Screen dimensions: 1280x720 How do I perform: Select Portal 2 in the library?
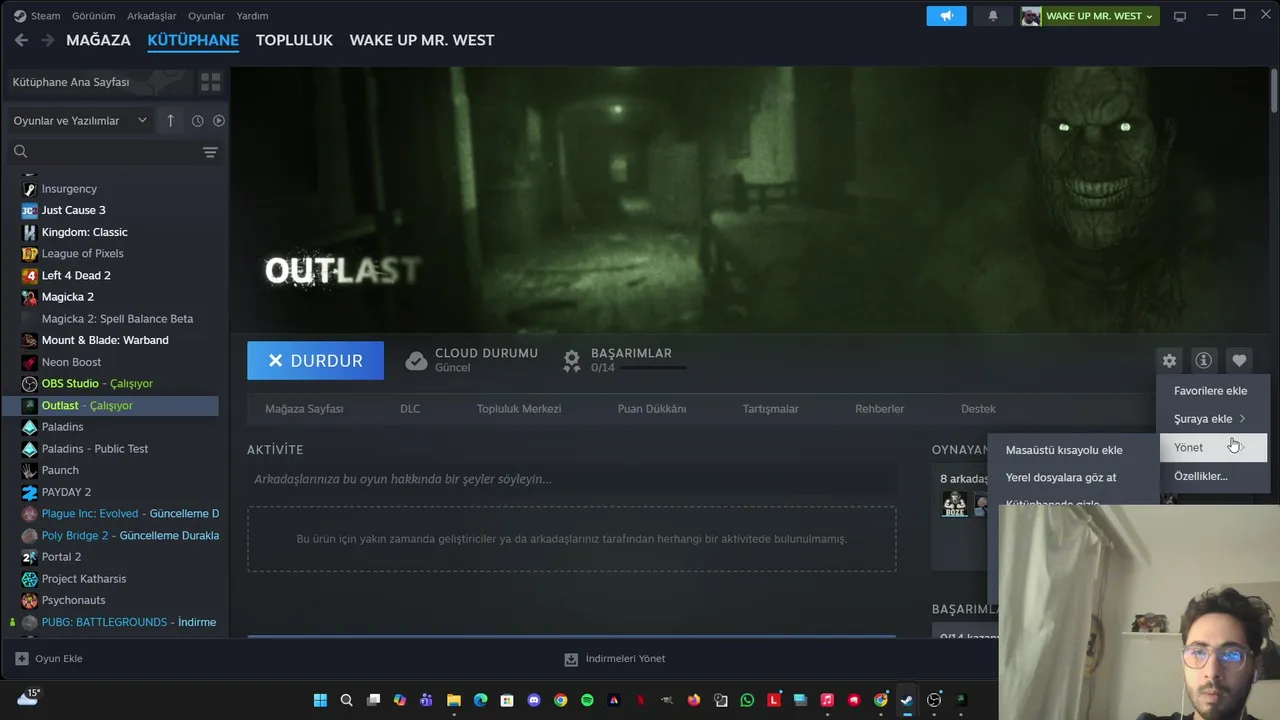point(61,557)
